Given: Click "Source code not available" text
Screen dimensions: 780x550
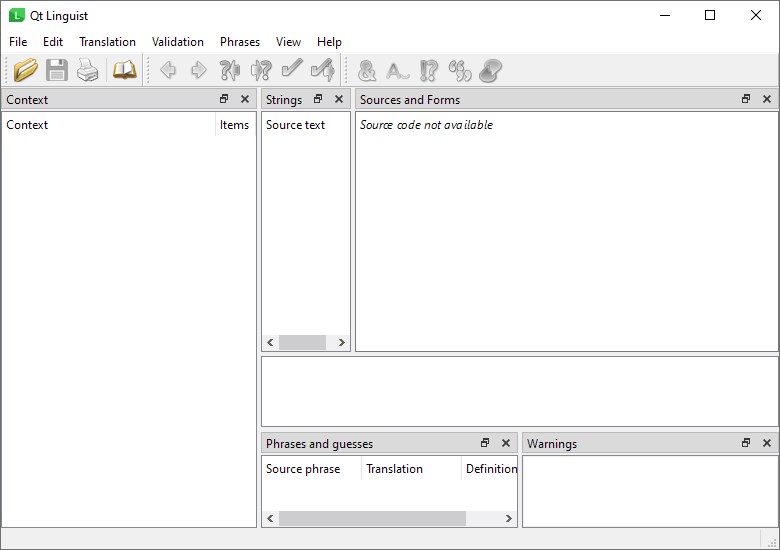Looking at the screenshot, I should click(x=426, y=125).
